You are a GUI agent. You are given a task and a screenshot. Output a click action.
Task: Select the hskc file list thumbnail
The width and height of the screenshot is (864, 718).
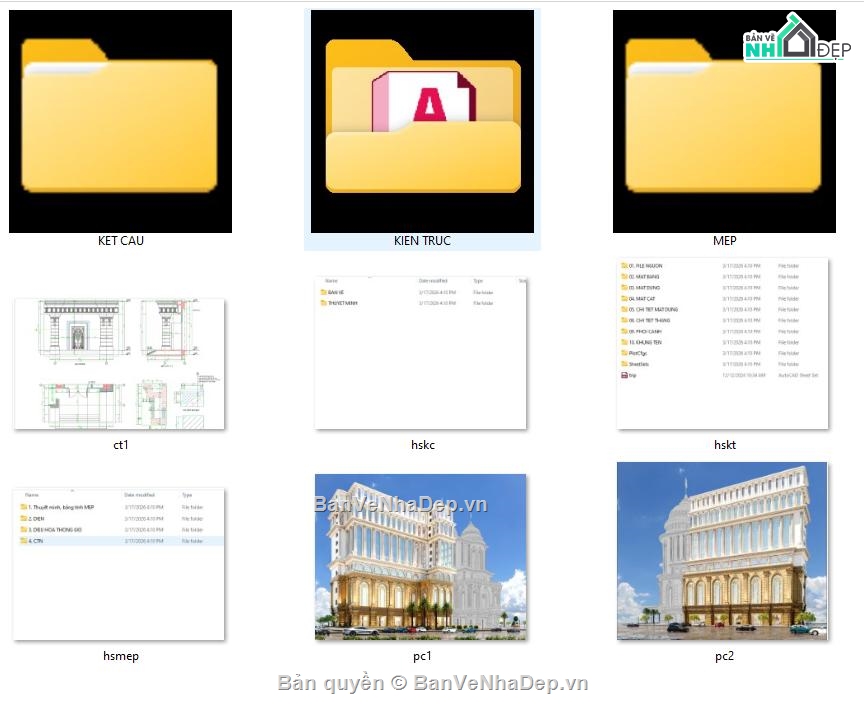420,353
